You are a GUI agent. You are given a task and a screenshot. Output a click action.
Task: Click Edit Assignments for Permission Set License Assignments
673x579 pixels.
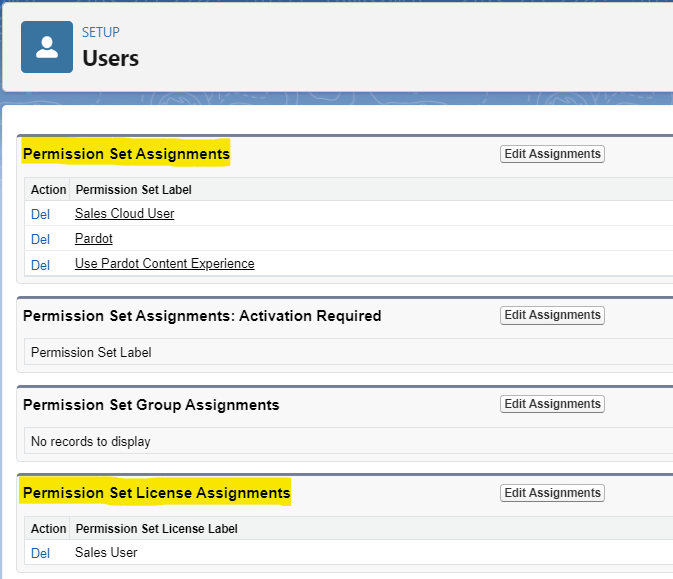552,493
